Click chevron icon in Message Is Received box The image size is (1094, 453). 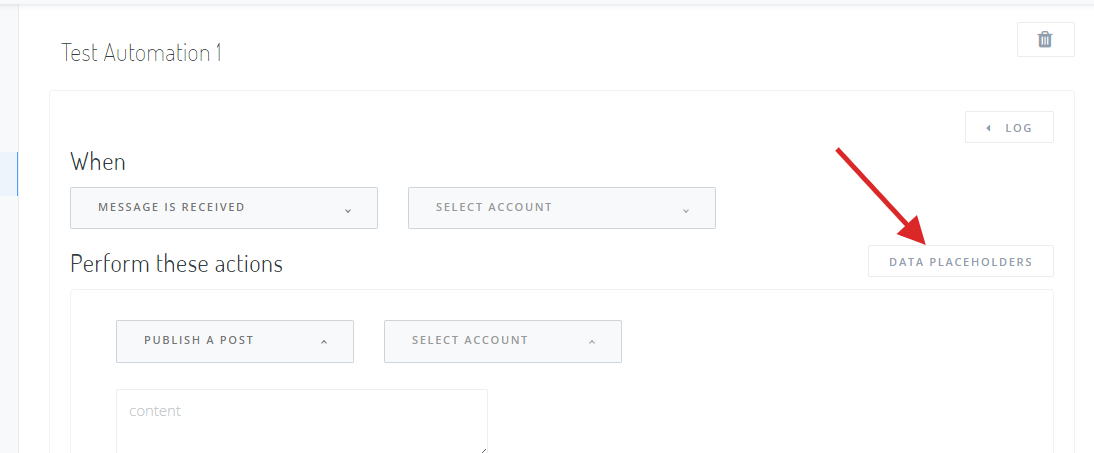[347, 210]
